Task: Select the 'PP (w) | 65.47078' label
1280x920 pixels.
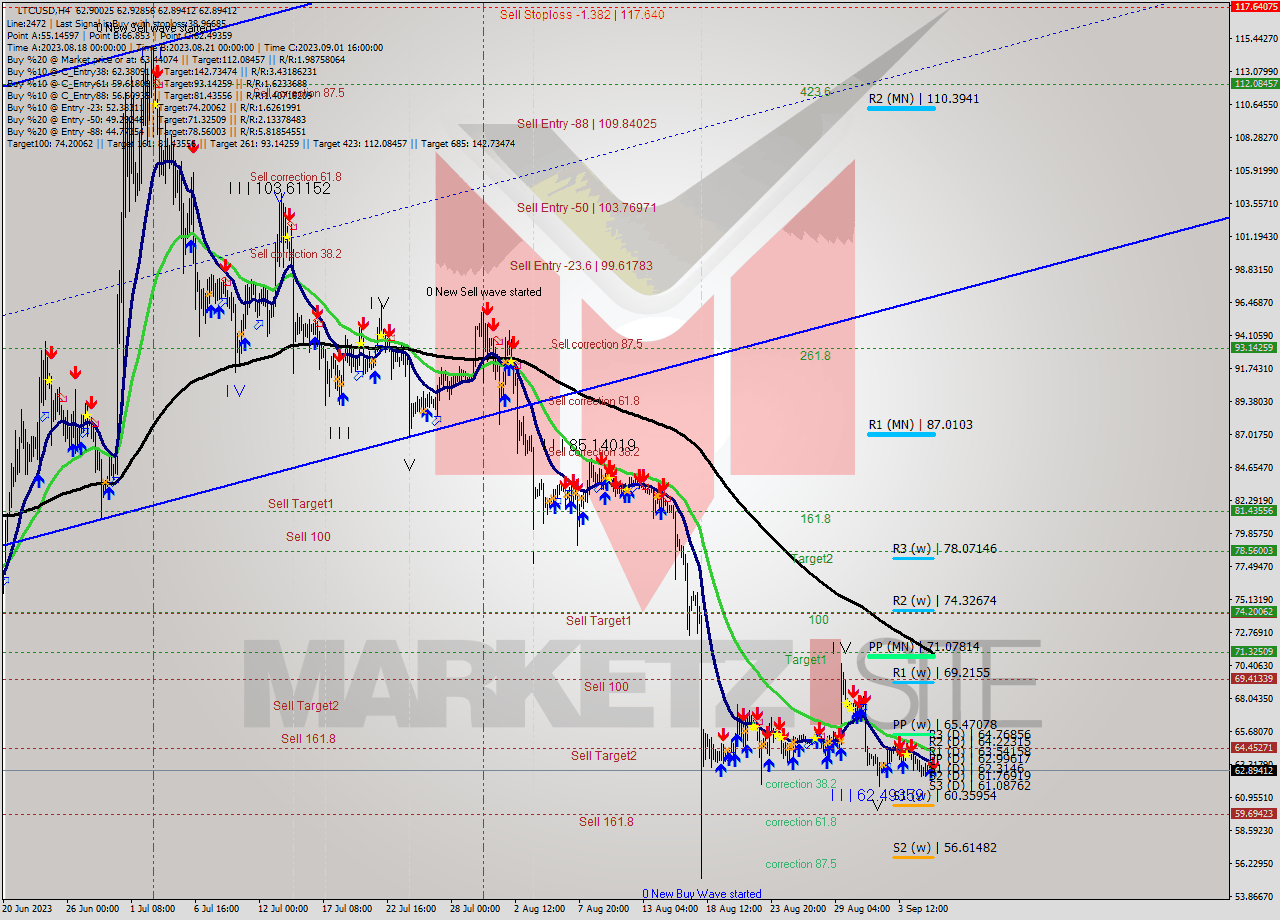Action: click(944, 725)
